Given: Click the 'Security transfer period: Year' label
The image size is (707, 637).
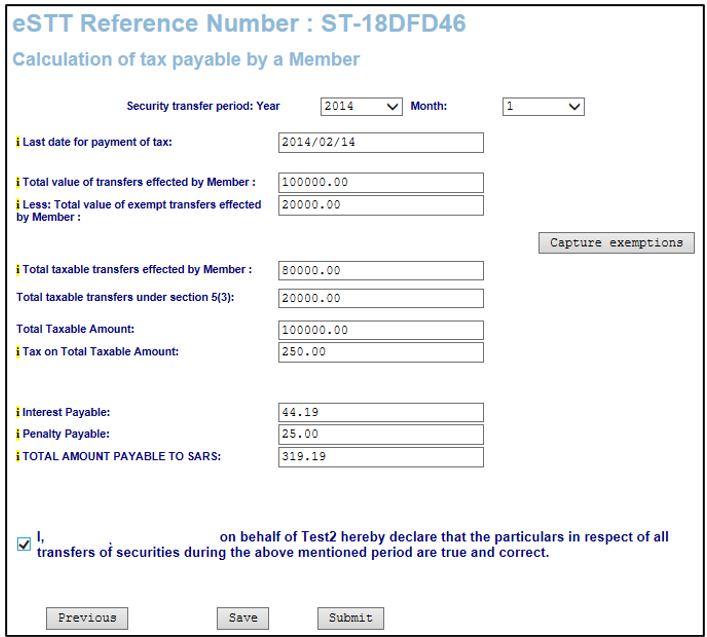Looking at the screenshot, I should tap(203, 106).
